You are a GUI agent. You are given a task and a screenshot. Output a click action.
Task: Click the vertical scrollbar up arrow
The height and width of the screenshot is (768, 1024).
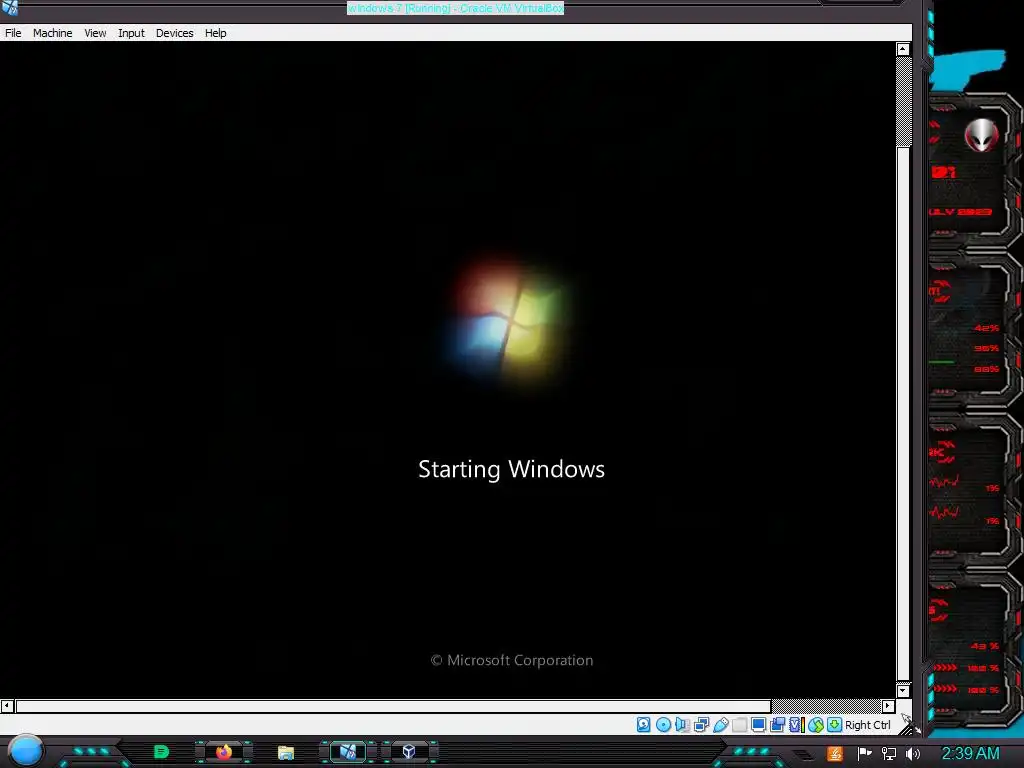pos(903,49)
